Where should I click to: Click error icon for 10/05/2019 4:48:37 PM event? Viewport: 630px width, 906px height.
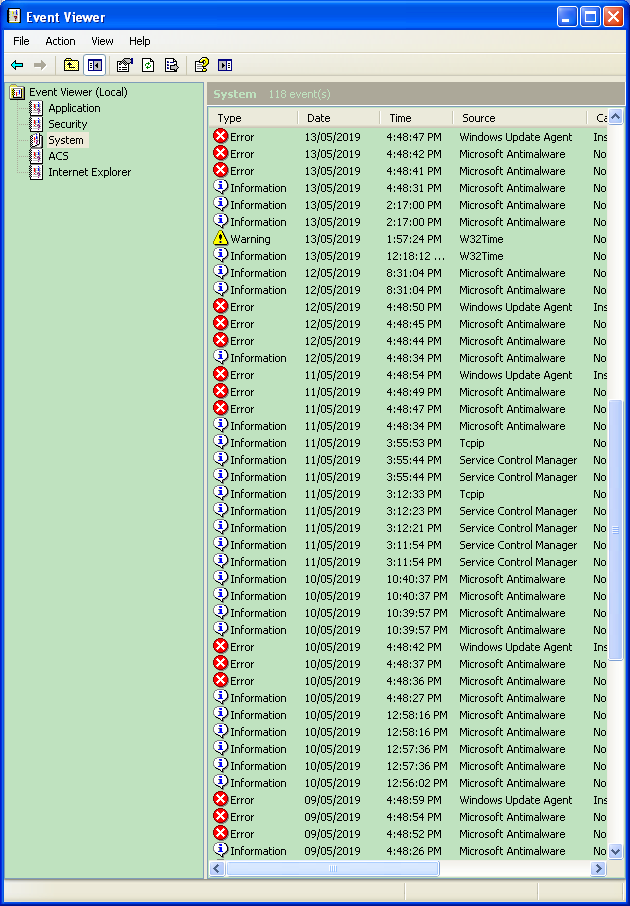220,663
